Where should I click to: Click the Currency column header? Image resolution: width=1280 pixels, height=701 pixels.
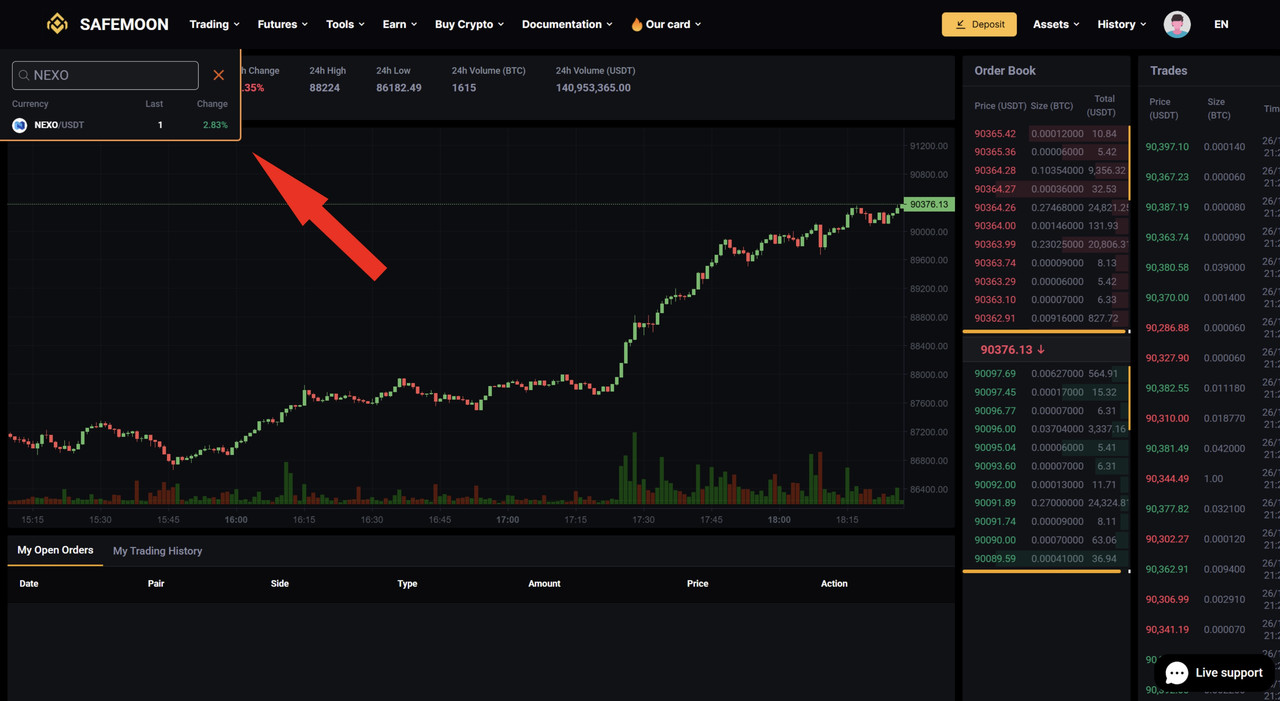(x=30, y=104)
